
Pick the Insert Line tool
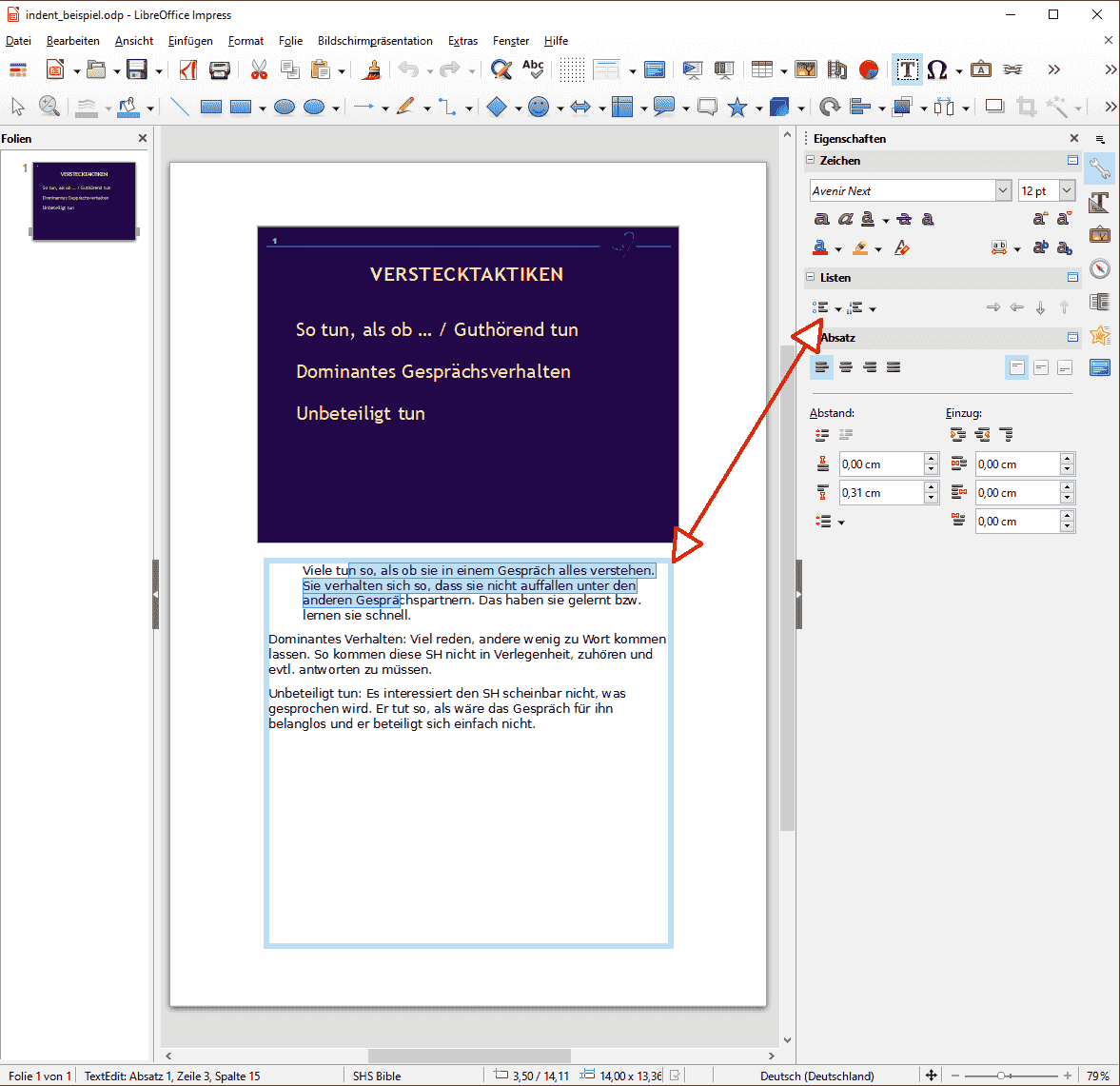[x=179, y=108]
